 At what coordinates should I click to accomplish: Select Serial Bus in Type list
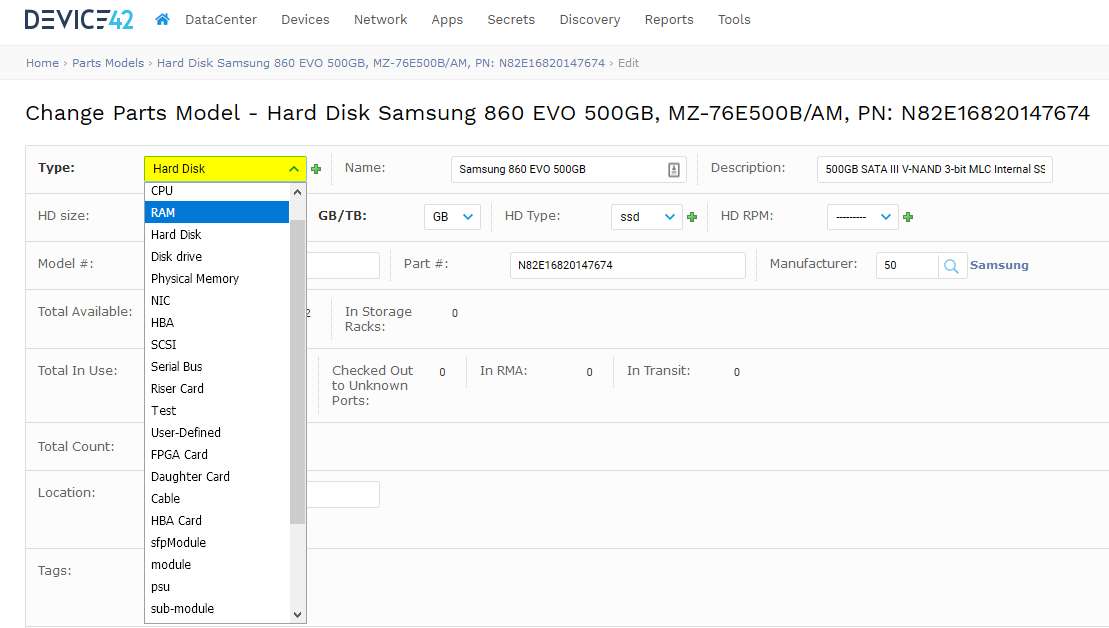(x=217, y=366)
